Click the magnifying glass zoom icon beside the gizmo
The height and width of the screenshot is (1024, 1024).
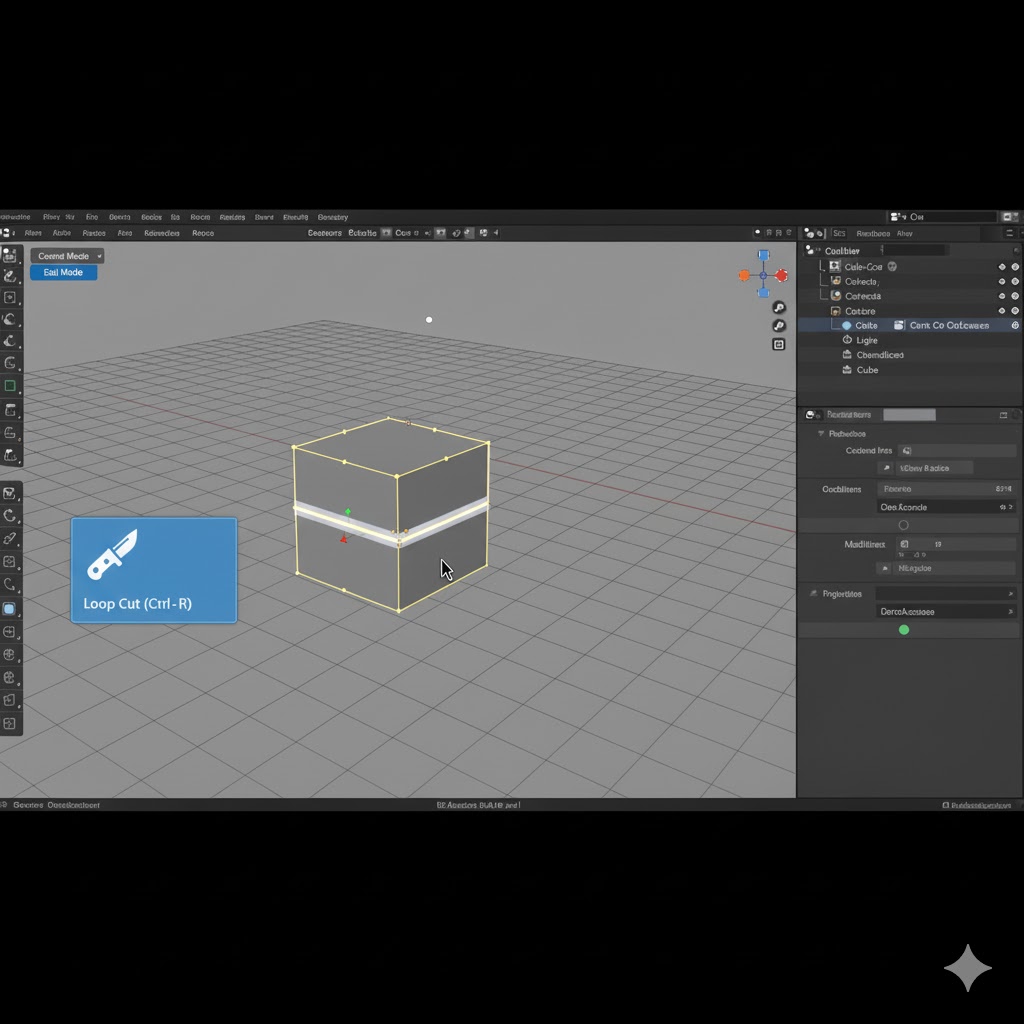[778, 307]
